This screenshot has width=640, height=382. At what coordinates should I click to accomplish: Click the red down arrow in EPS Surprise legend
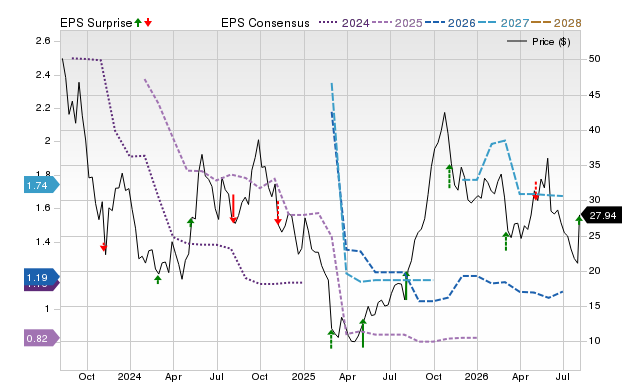pyautogui.click(x=148, y=23)
